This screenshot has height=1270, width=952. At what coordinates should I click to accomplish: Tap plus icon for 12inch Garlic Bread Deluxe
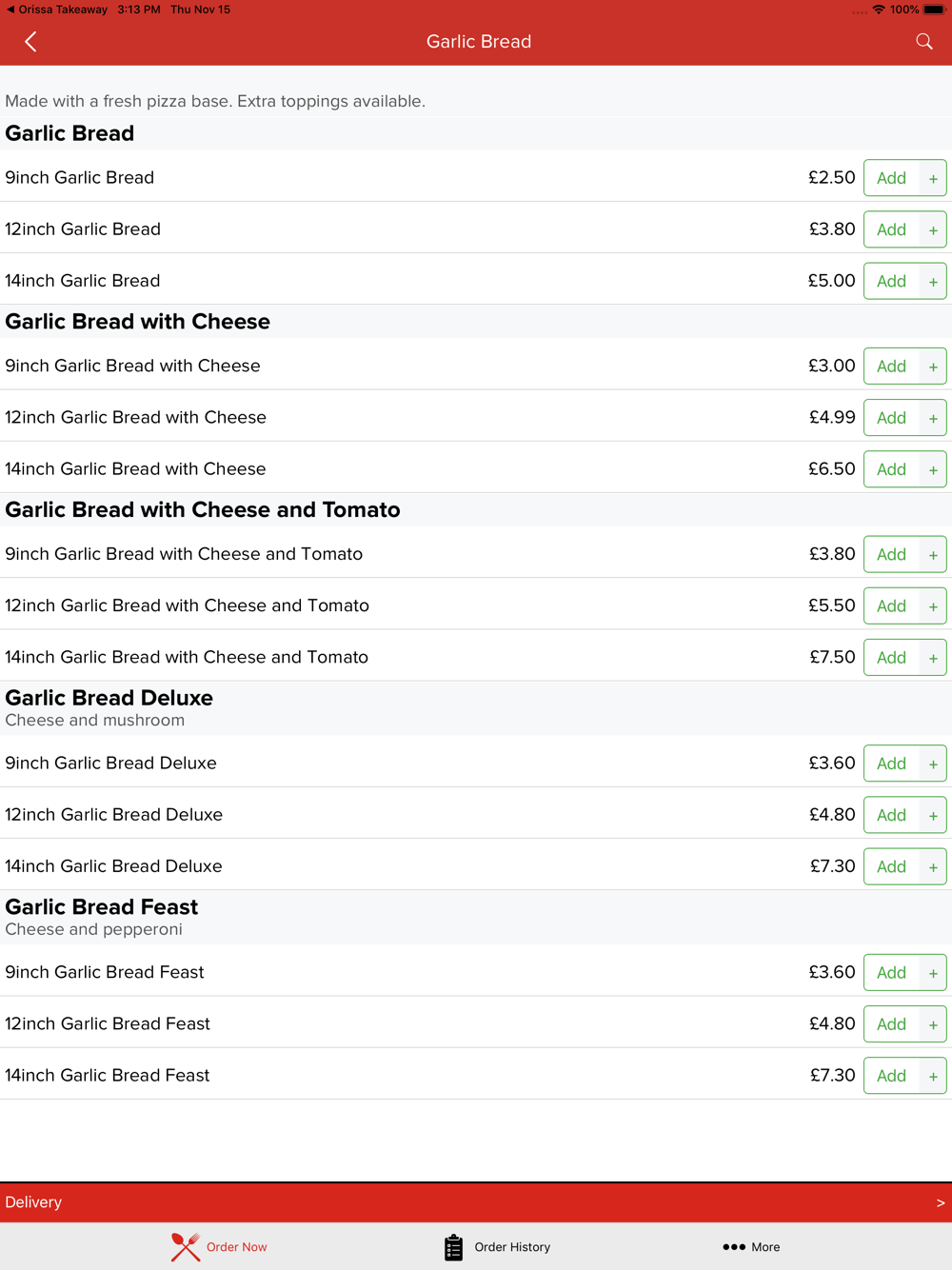(x=933, y=815)
